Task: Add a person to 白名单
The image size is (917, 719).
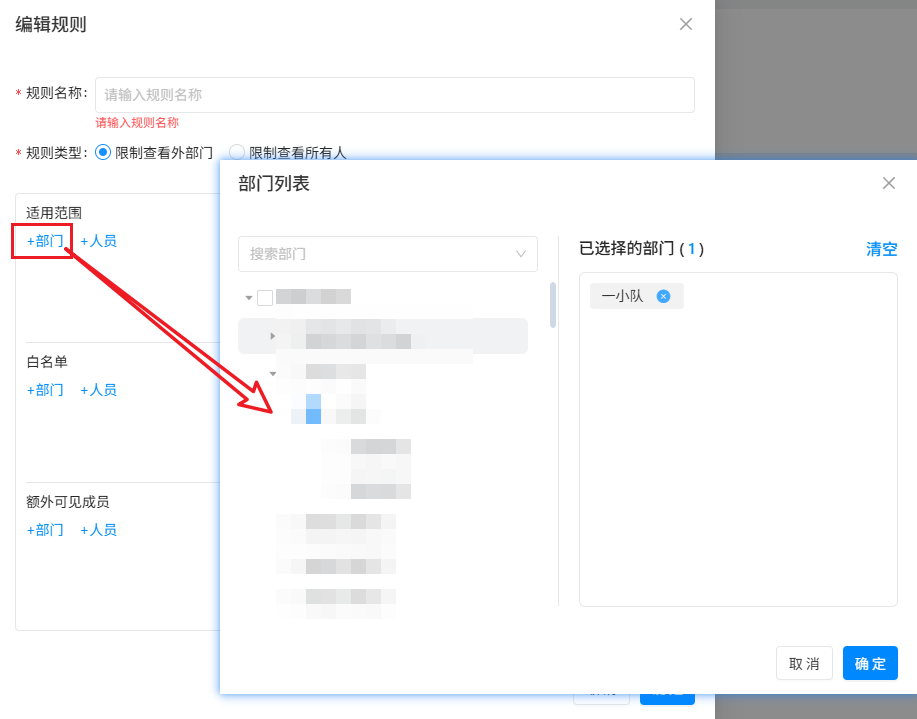Action: pyautogui.click(x=98, y=390)
